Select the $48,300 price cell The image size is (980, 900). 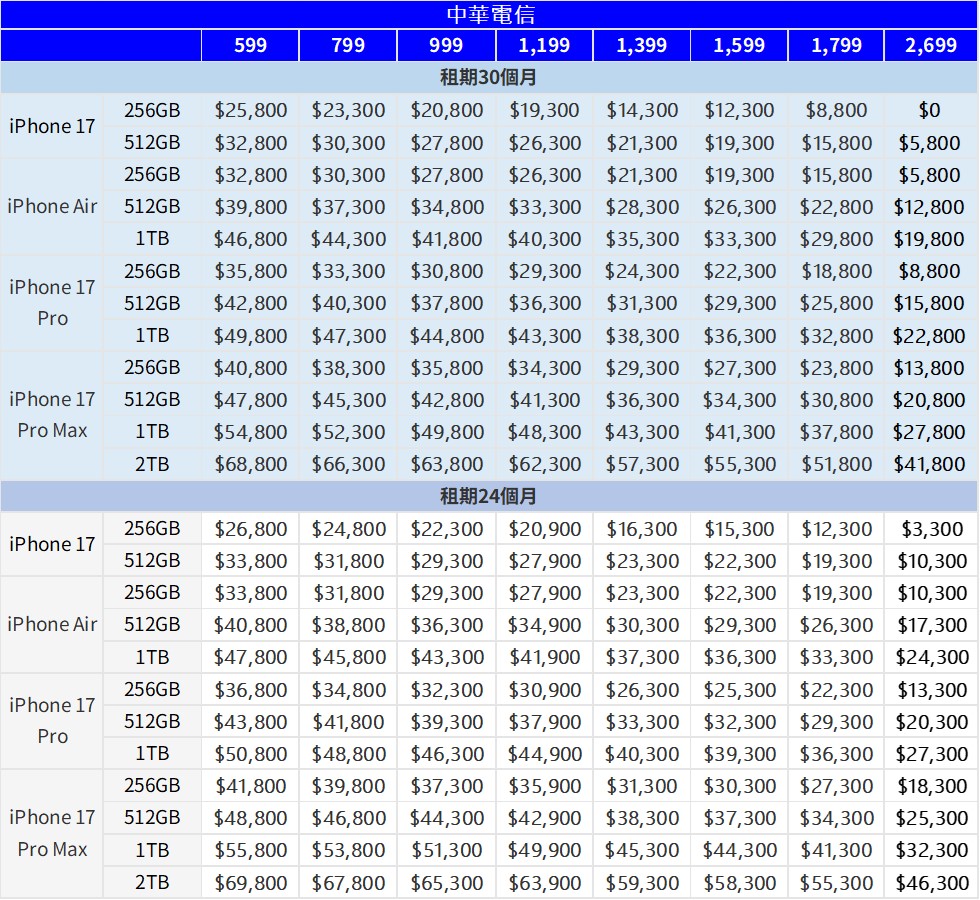pyautogui.click(x=544, y=432)
